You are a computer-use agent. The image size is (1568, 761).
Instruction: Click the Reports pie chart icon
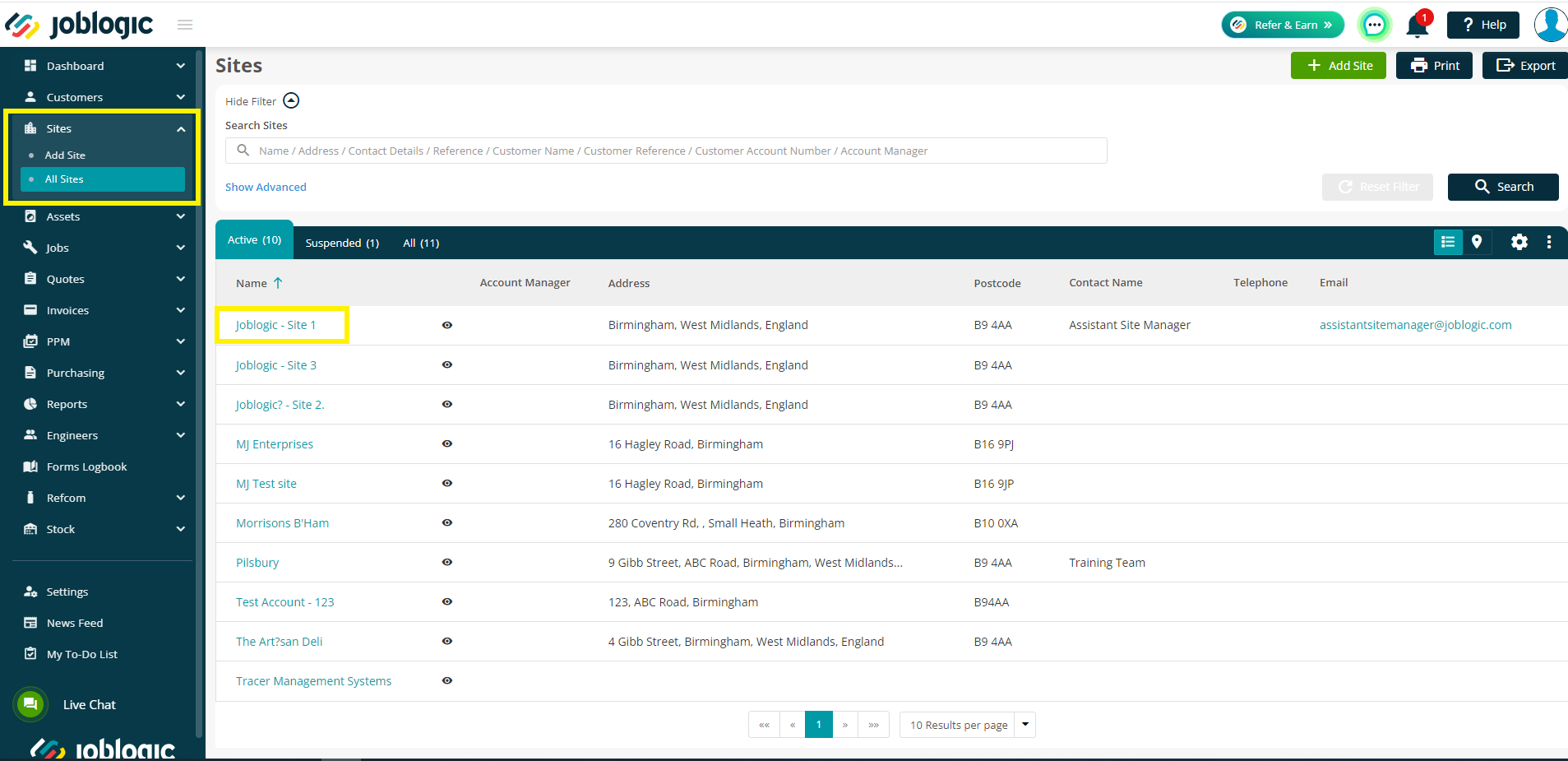point(30,404)
